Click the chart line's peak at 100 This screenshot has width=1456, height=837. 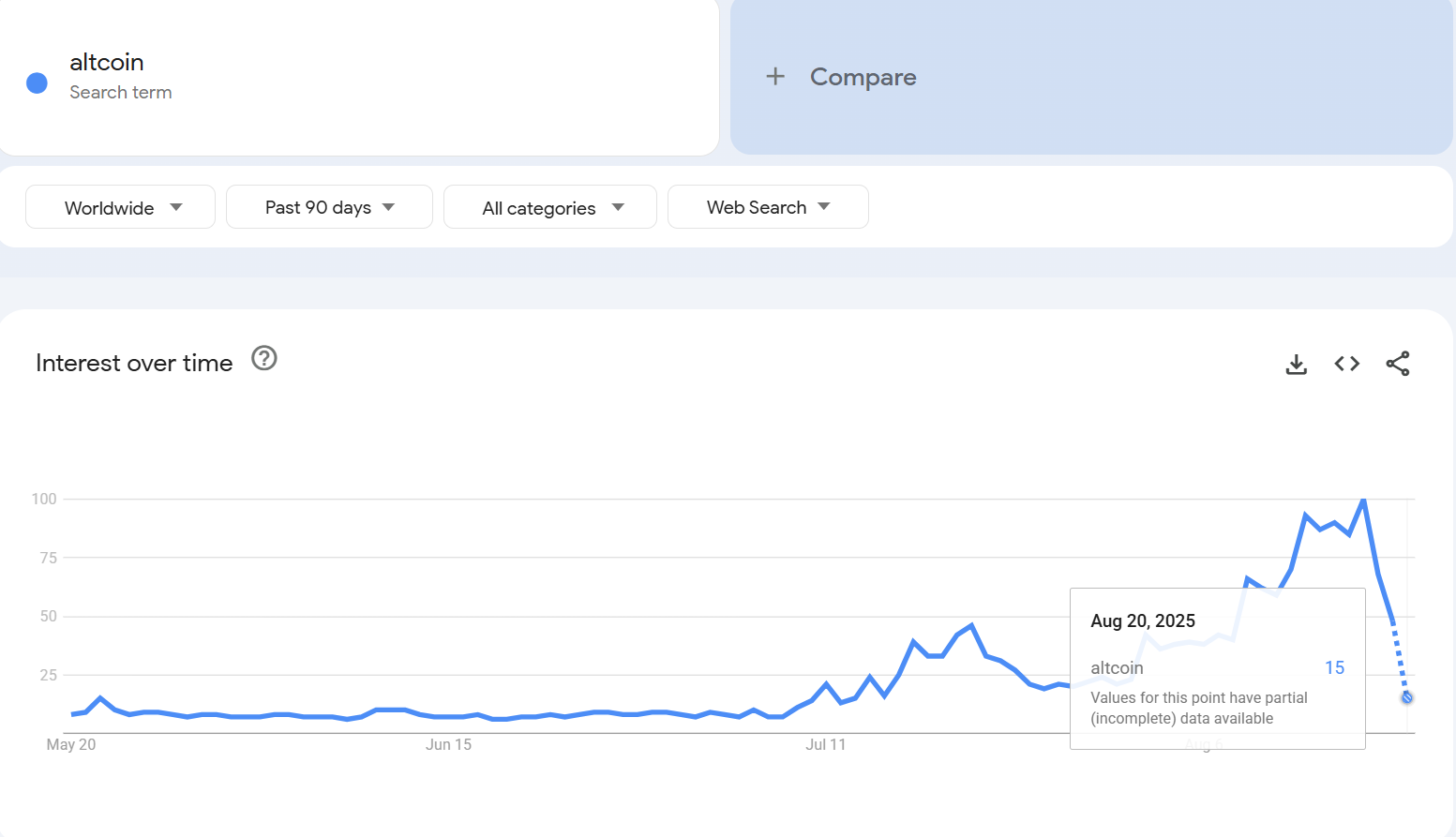click(x=1363, y=501)
